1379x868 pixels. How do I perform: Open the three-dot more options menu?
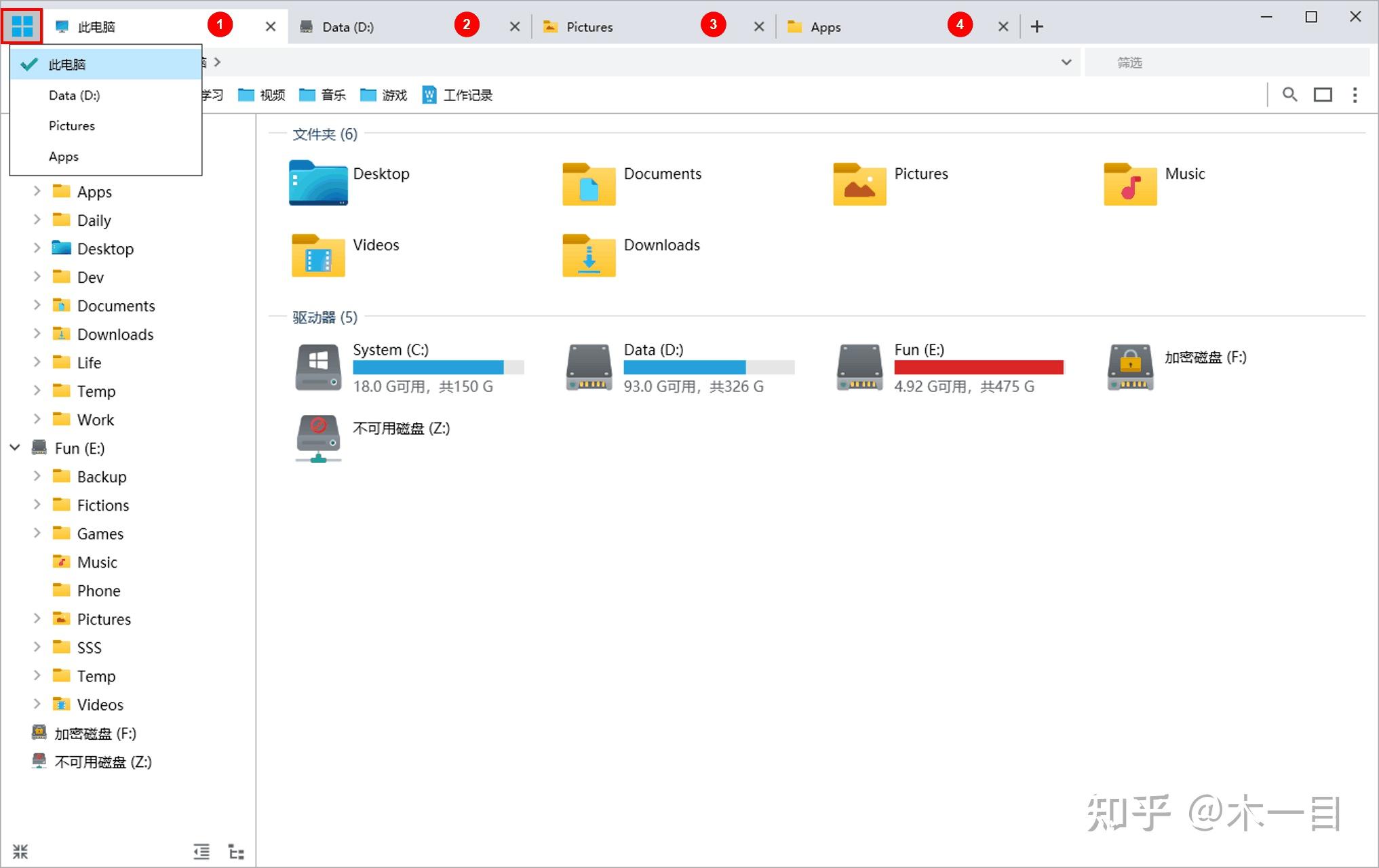[x=1355, y=95]
